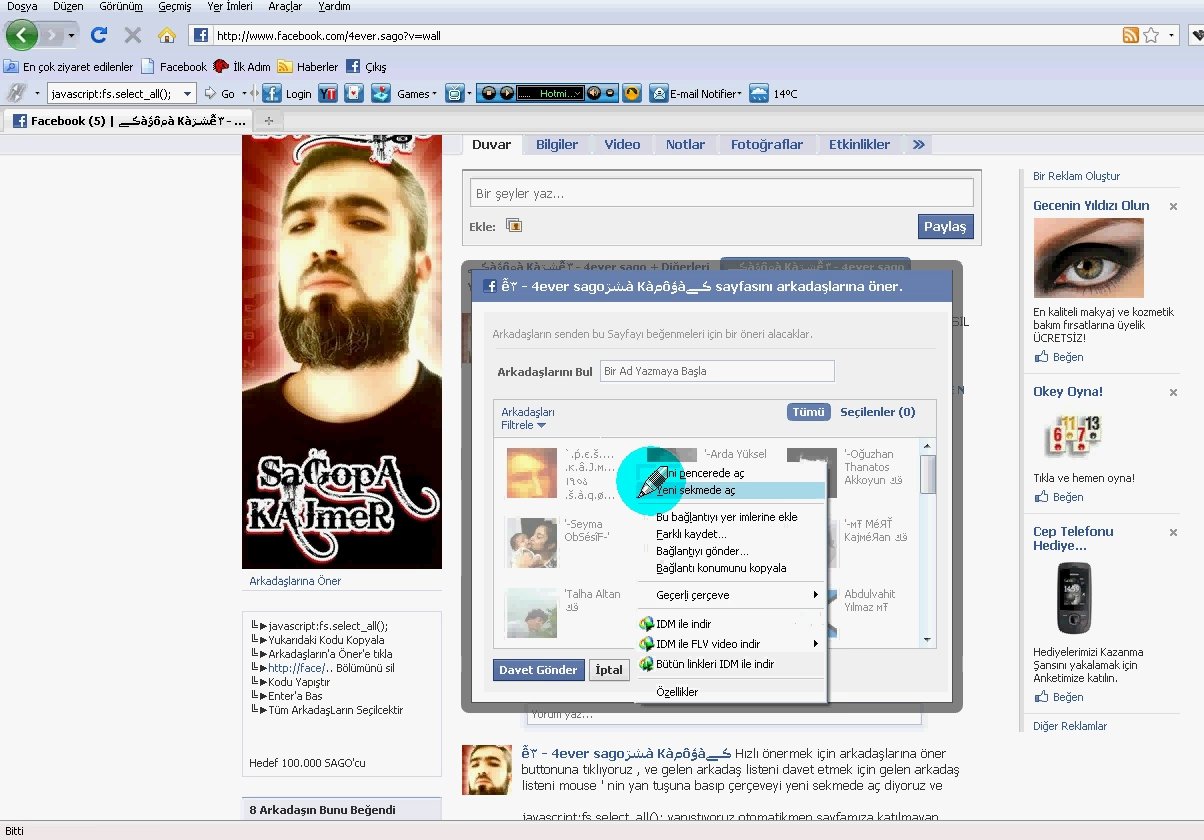
Task: Click the friend list scroll down arrow
Action: coord(928,640)
